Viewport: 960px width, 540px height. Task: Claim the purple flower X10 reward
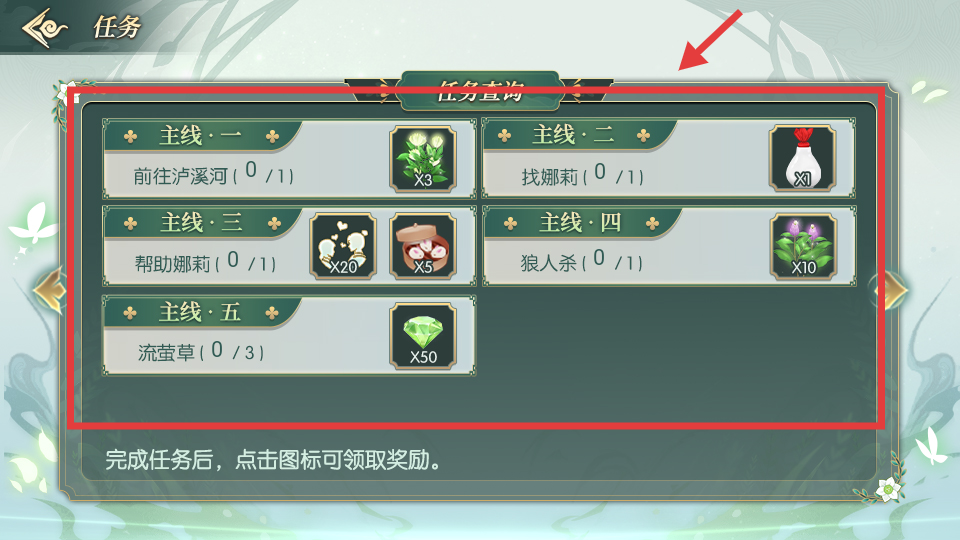pyautogui.click(x=803, y=247)
